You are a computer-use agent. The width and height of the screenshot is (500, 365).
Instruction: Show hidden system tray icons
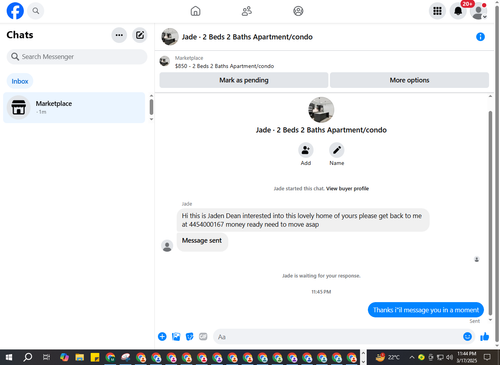(412, 357)
